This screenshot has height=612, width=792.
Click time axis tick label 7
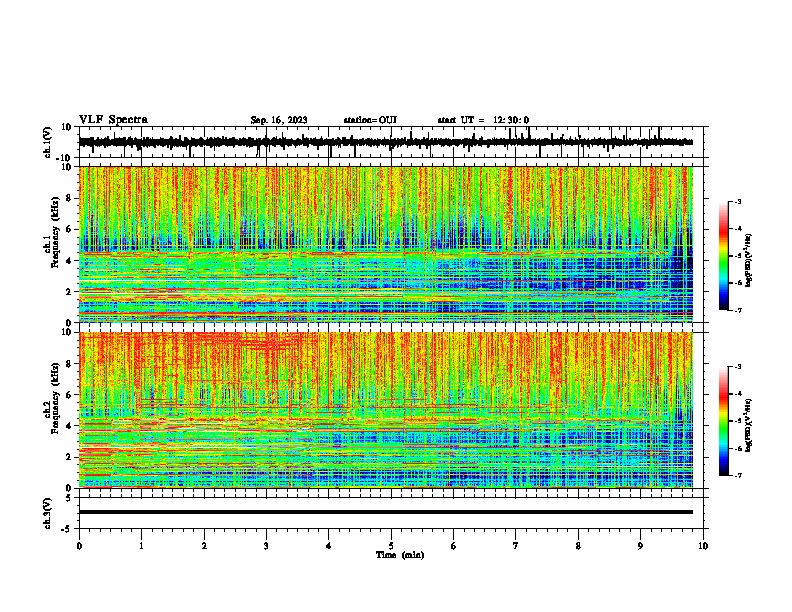pos(516,546)
